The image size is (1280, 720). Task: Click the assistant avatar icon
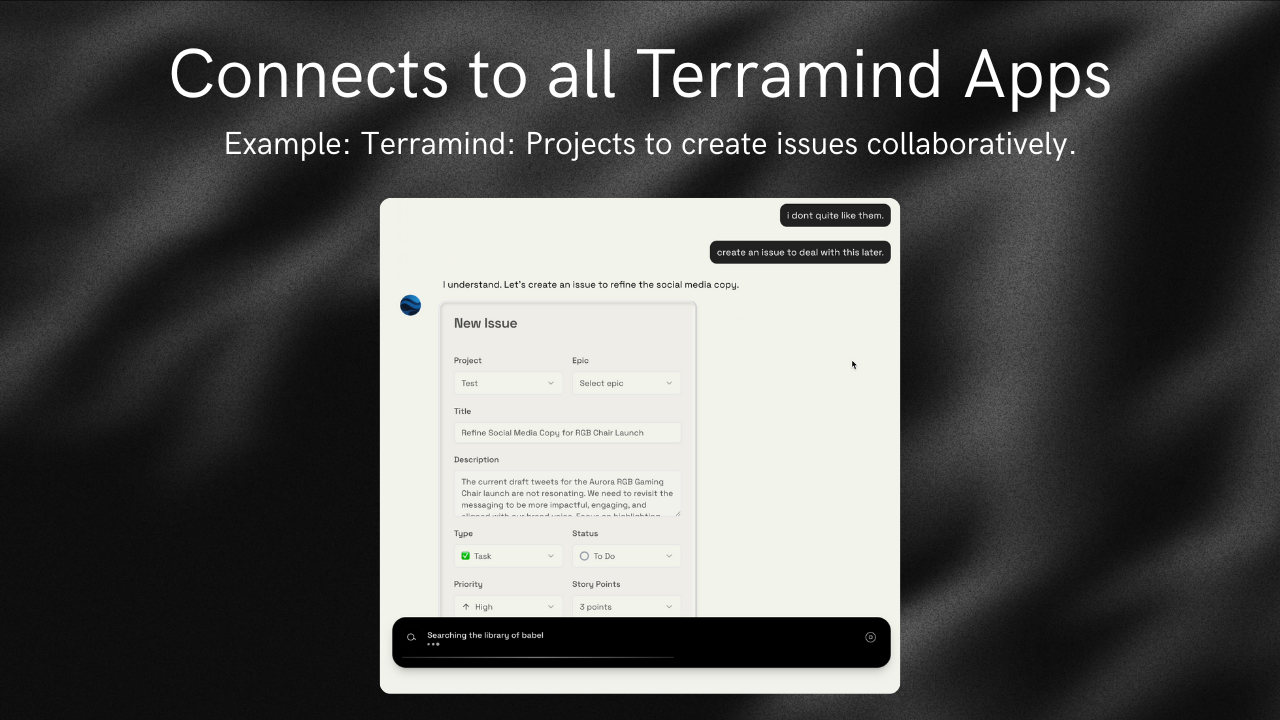point(410,305)
